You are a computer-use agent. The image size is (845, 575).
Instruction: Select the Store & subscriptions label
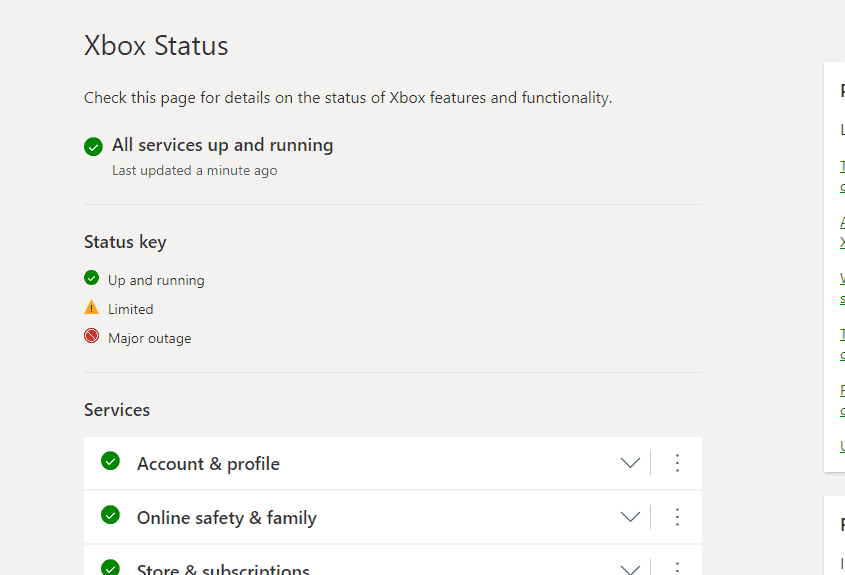click(x=223, y=569)
